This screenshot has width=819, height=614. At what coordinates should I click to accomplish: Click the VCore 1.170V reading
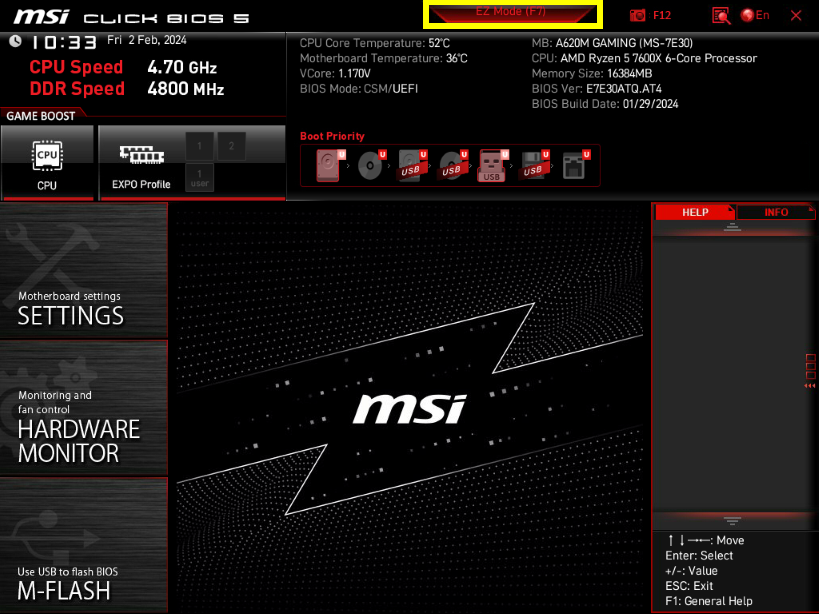pos(335,74)
